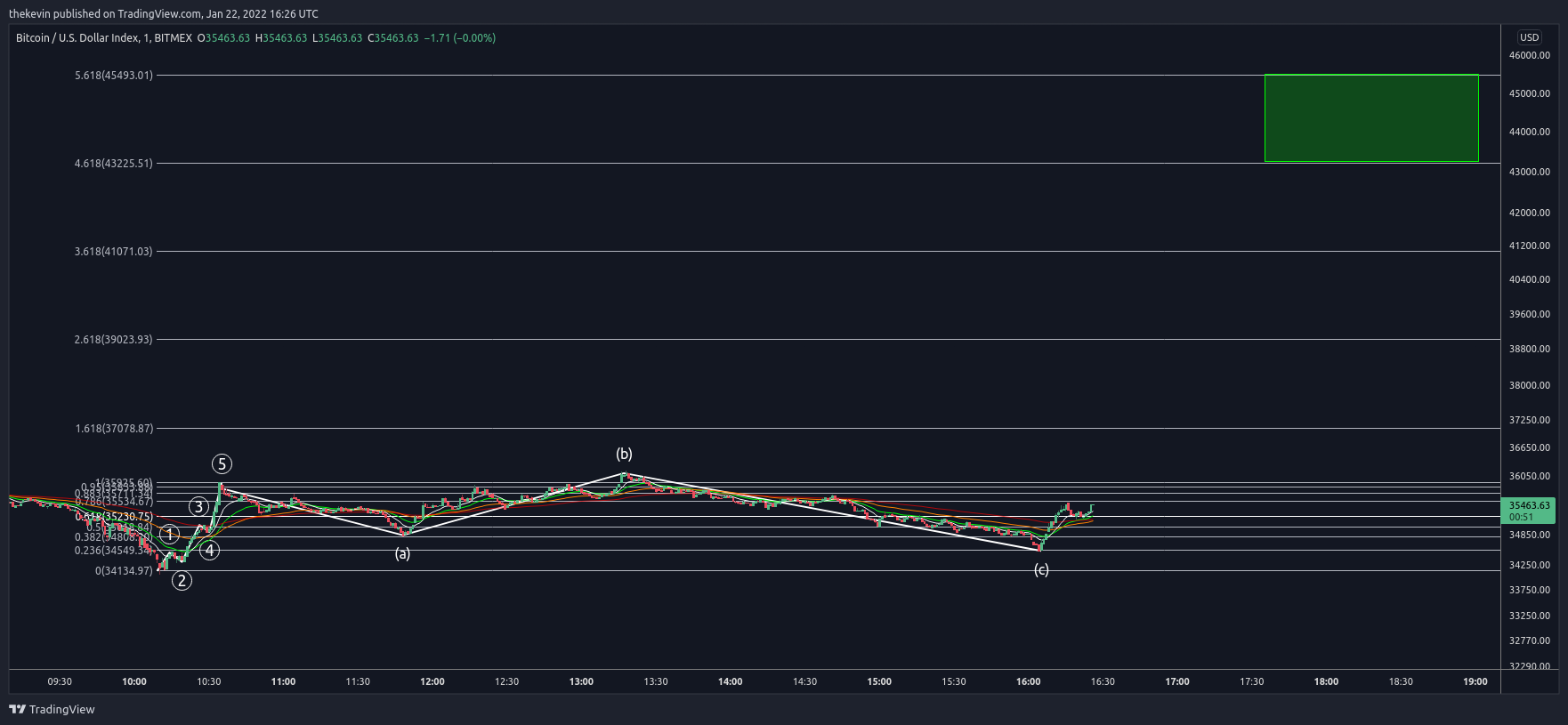
Task: Click the 3.618(41071.03) Fibonacci level label
Action: click(x=114, y=252)
